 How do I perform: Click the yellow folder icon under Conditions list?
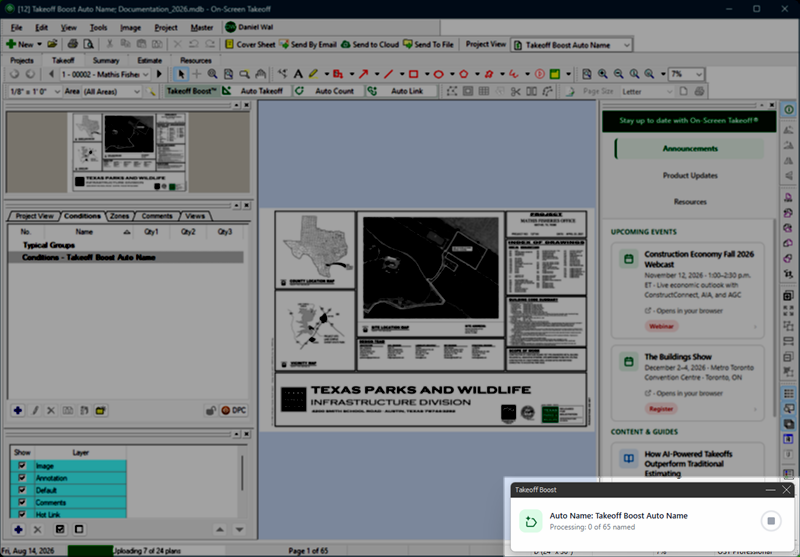click(101, 411)
